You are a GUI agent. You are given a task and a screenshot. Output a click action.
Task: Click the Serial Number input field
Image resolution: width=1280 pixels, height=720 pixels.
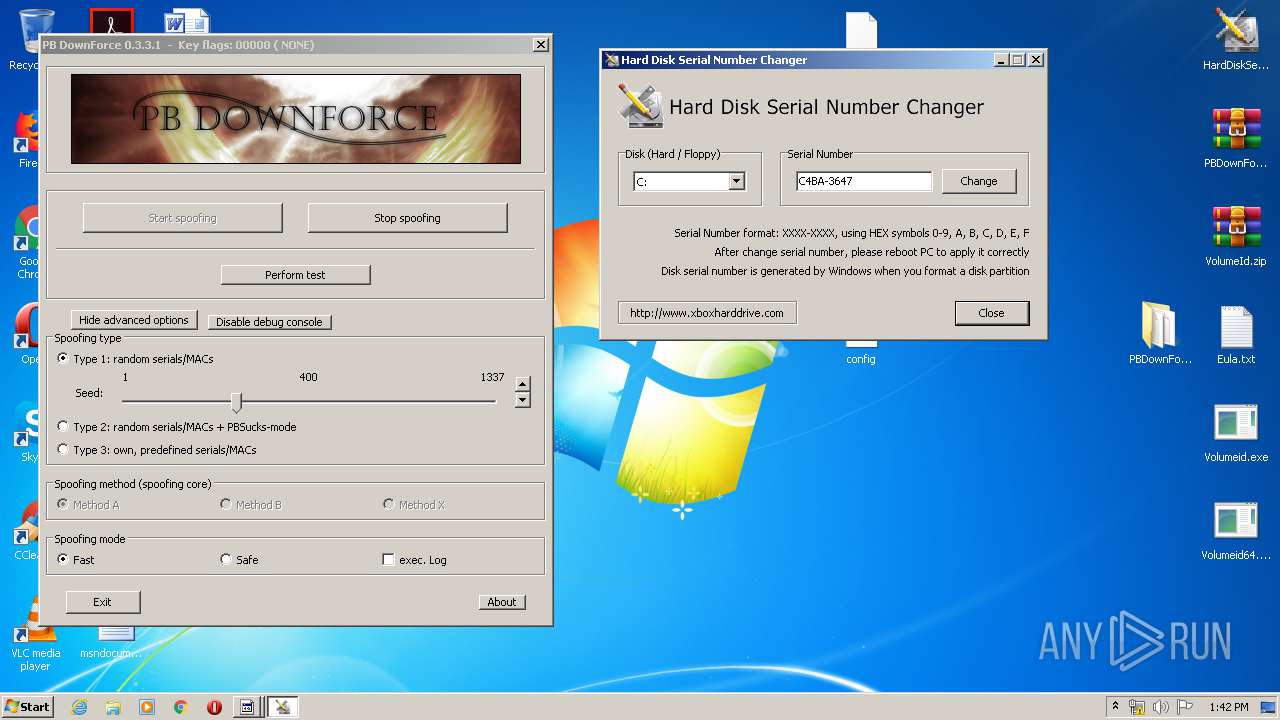click(x=864, y=182)
